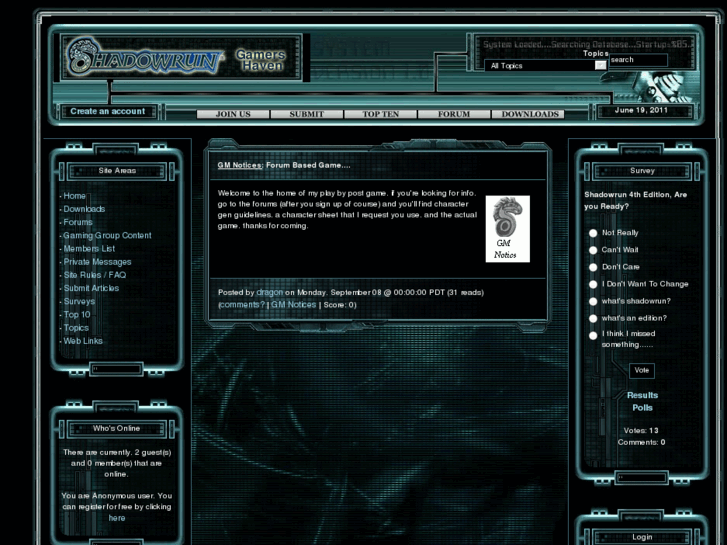Screen dimensions: 727x545
Task: Open the Topics link in Site Areas
Action: (76, 328)
